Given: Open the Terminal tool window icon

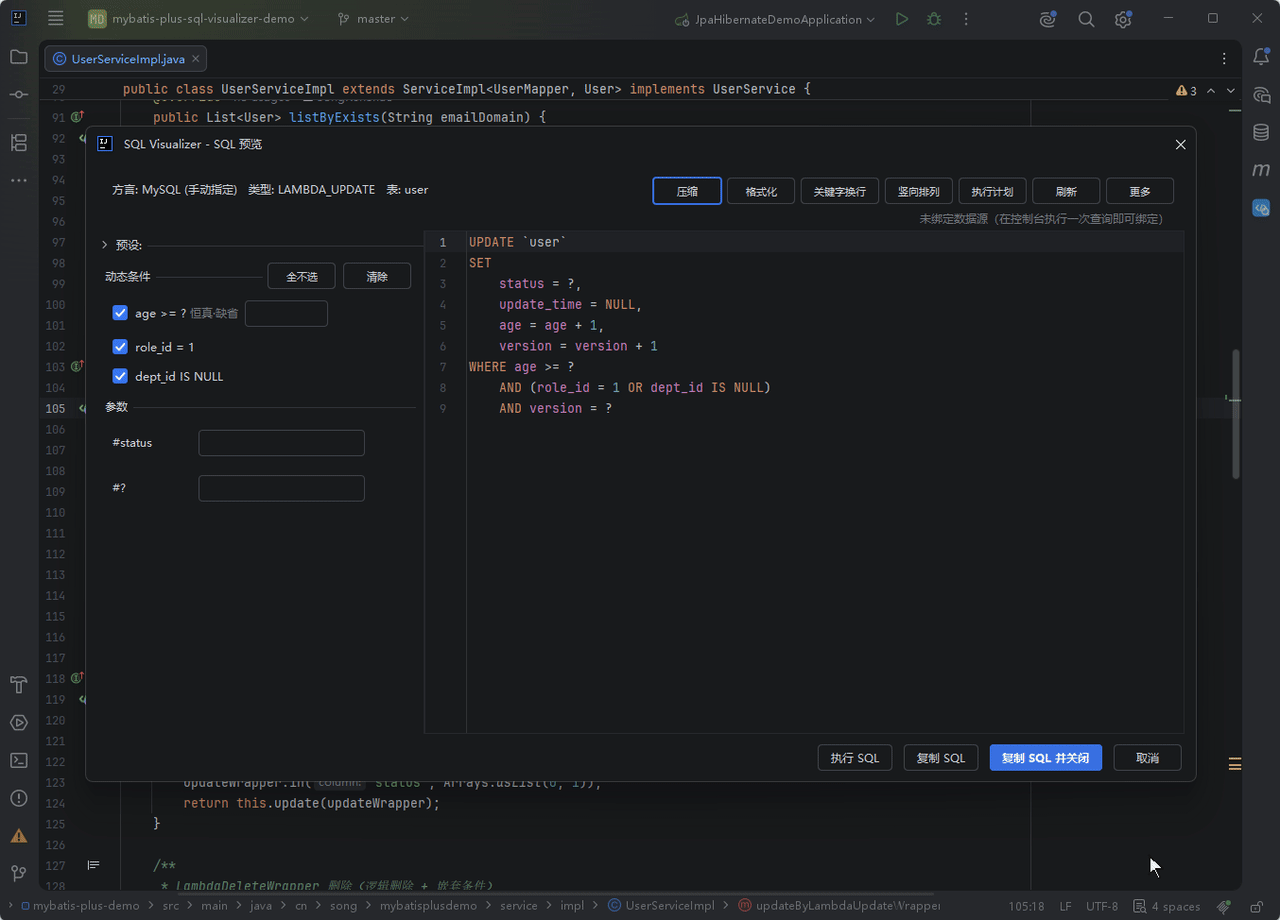Looking at the screenshot, I should [x=19, y=760].
